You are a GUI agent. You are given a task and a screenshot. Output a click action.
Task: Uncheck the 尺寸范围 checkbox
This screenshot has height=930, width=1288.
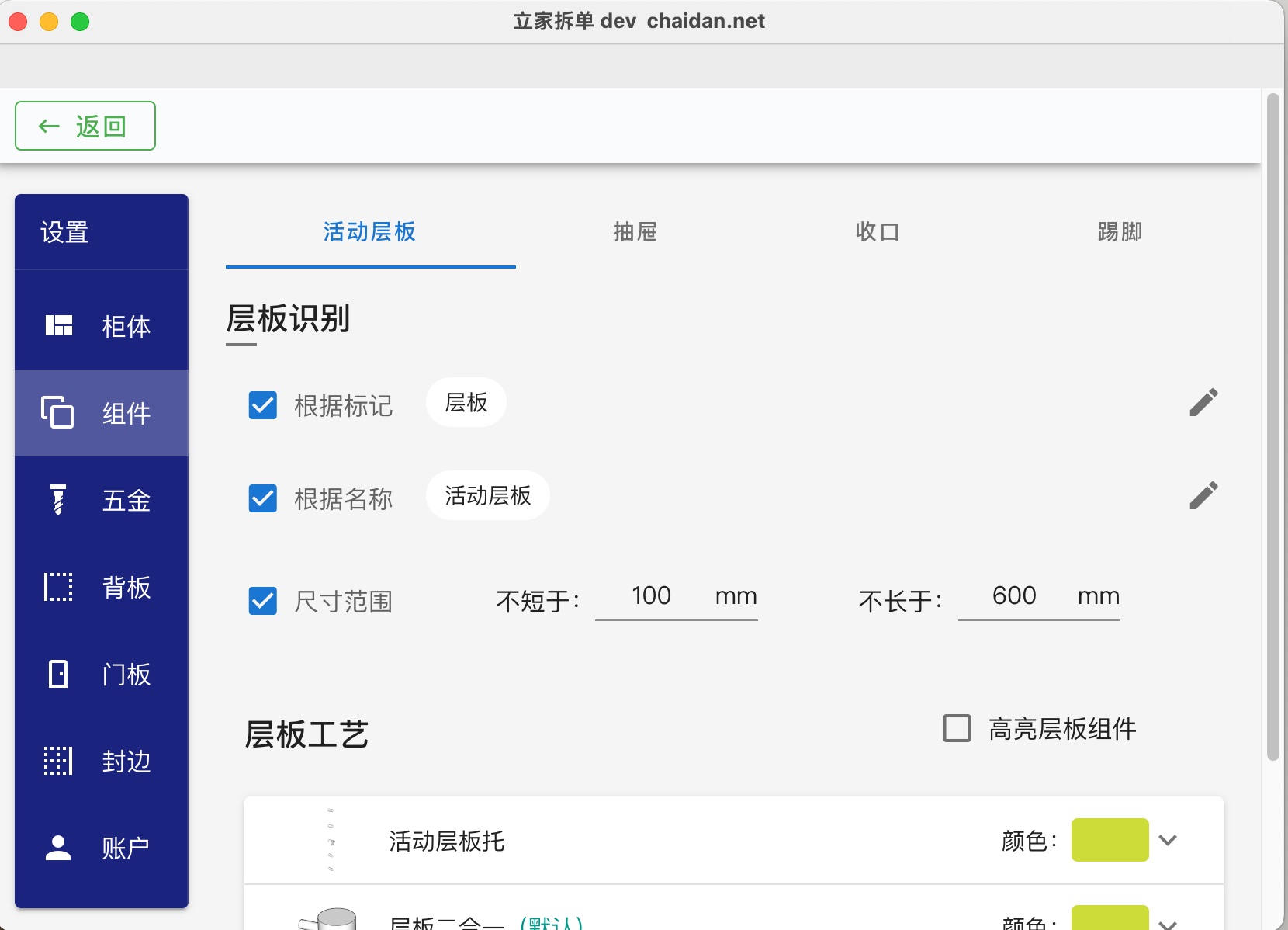[263, 600]
